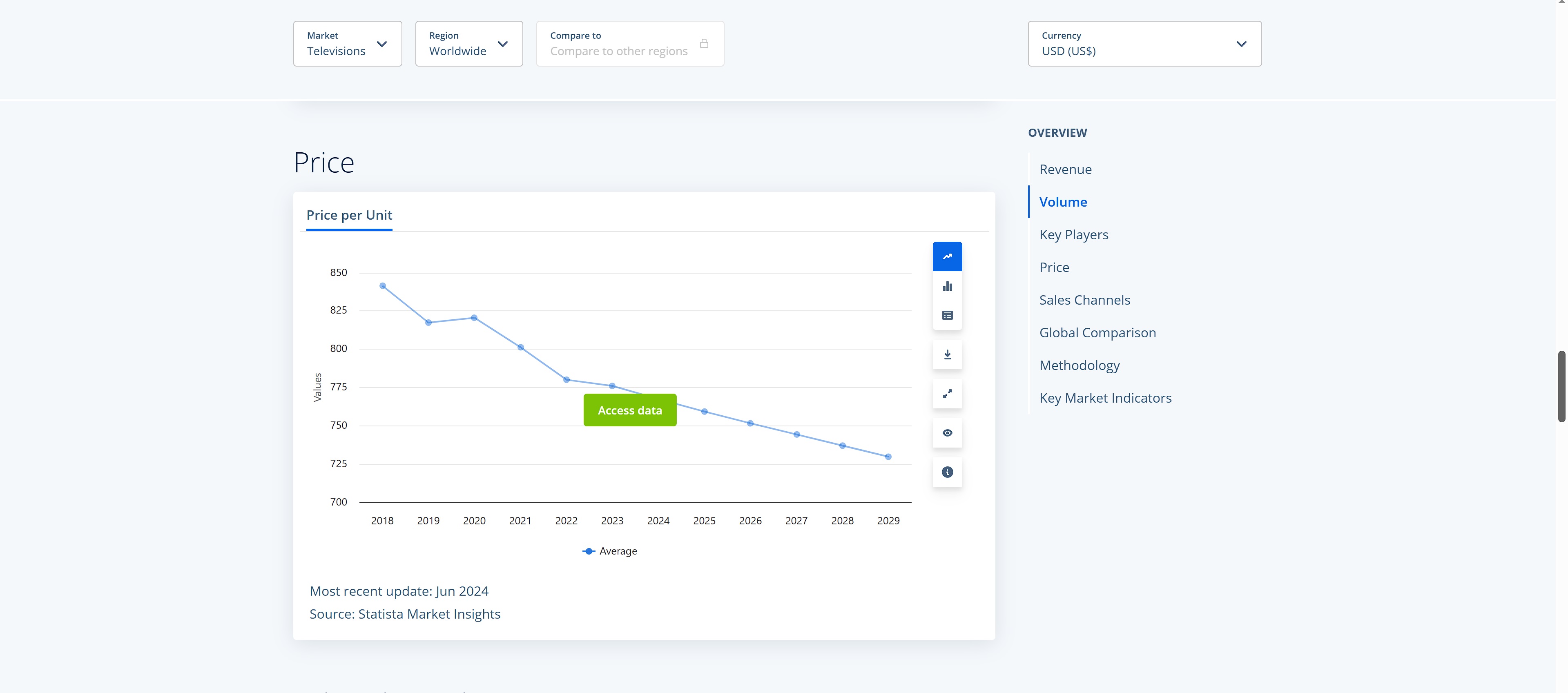This screenshot has width=1568, height=693.
Task: Click the 2018 data point on chart
Action: click(x=382, y=286)
